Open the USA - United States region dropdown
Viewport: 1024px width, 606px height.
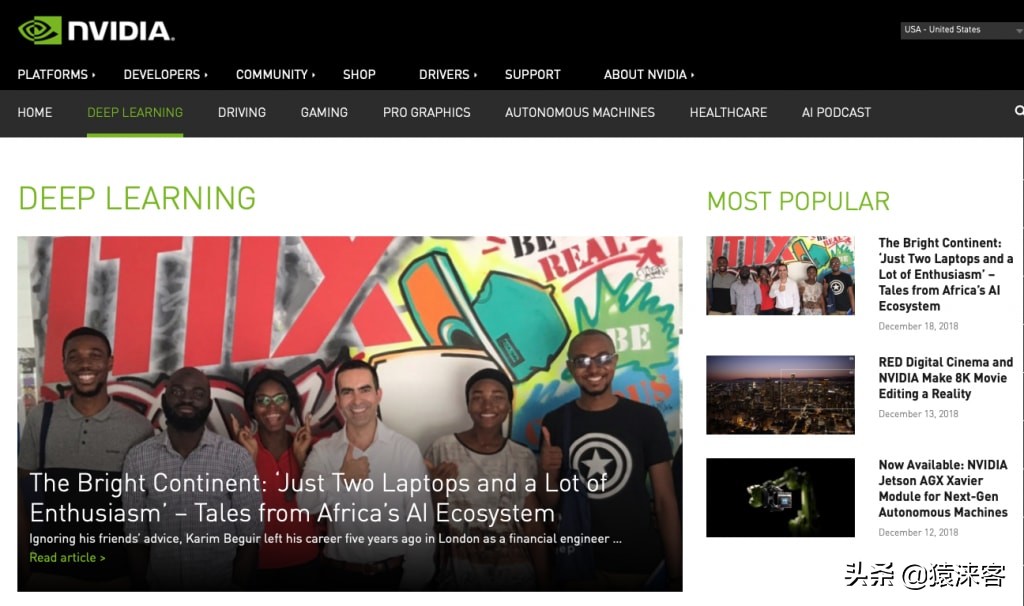pos(962,30)
